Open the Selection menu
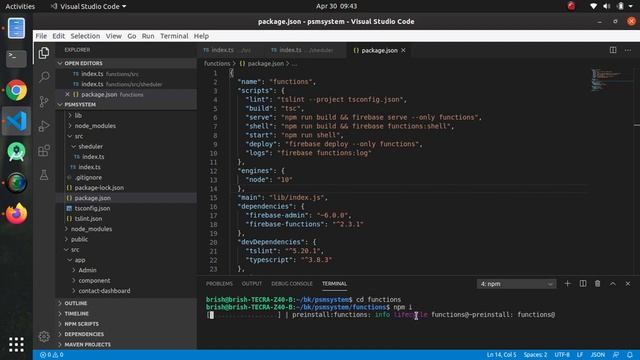 tap(85, 36)
